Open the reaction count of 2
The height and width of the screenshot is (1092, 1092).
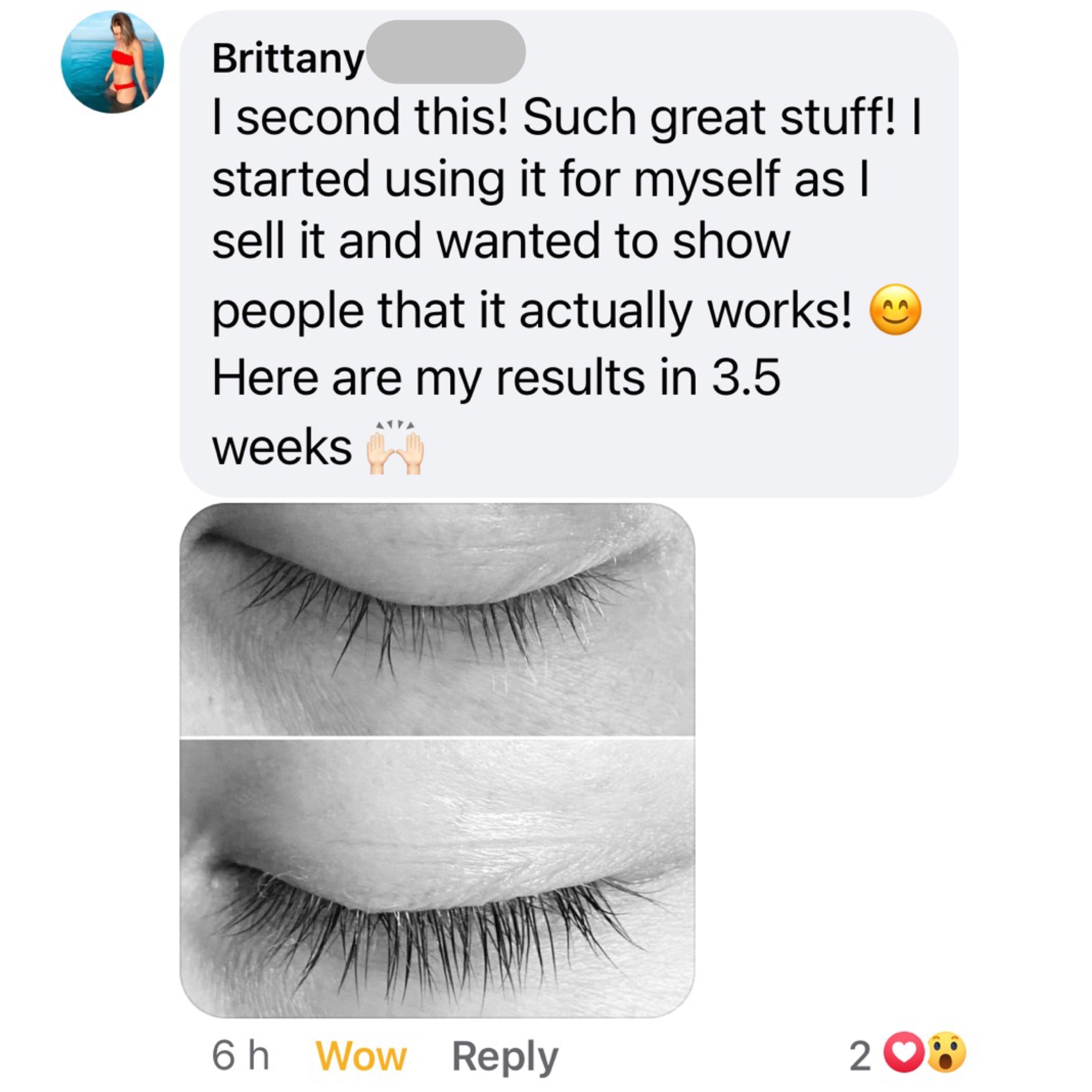tap(860, 1056)
